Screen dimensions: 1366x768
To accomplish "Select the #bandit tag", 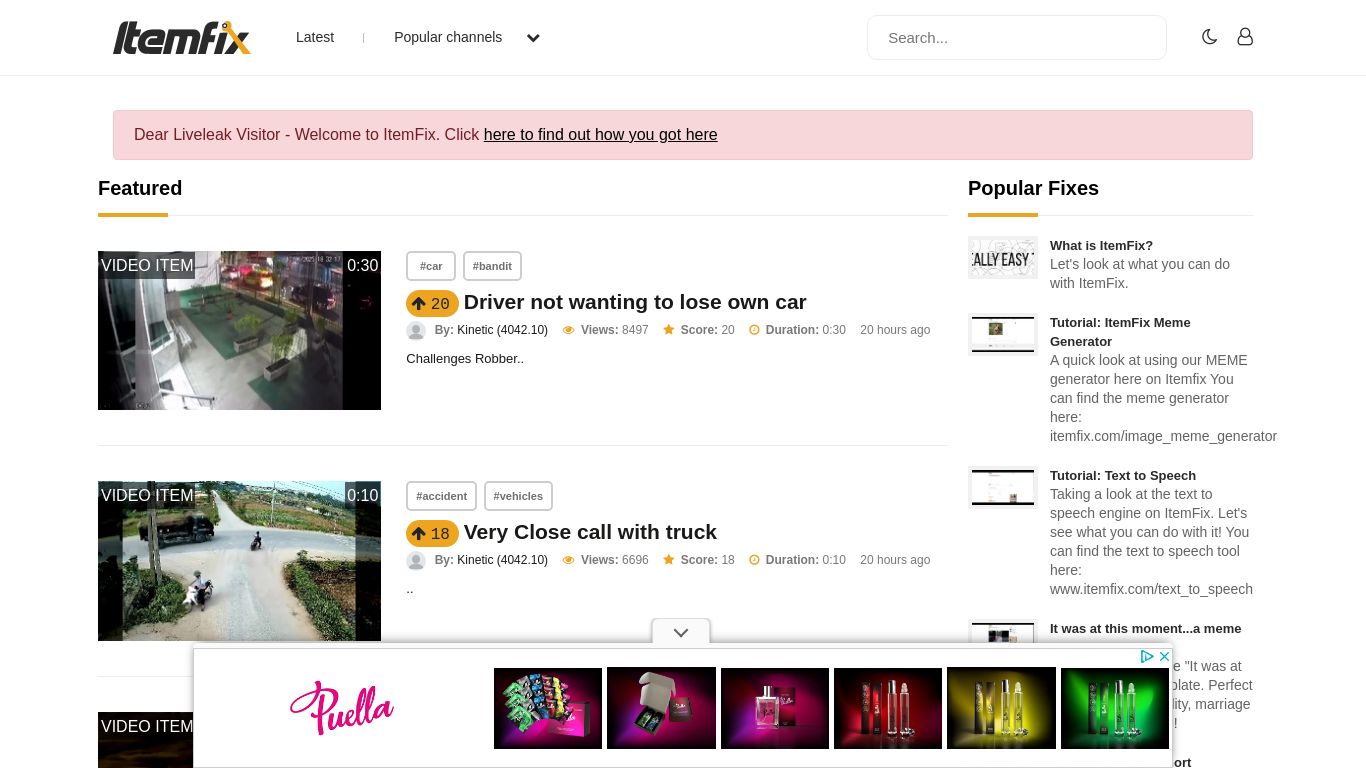I will 492,266.
